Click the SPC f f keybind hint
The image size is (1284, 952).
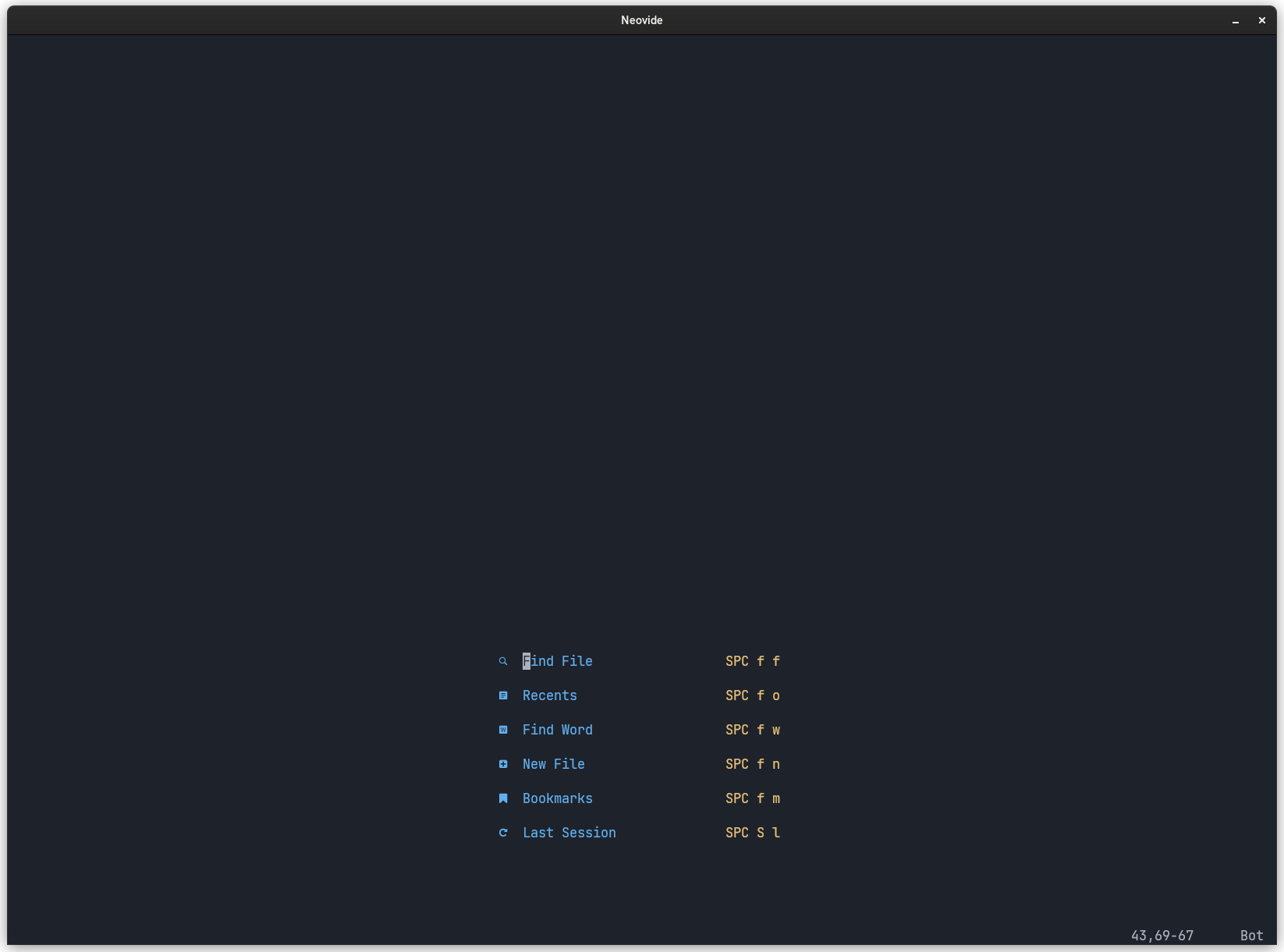tap(752, 661)
